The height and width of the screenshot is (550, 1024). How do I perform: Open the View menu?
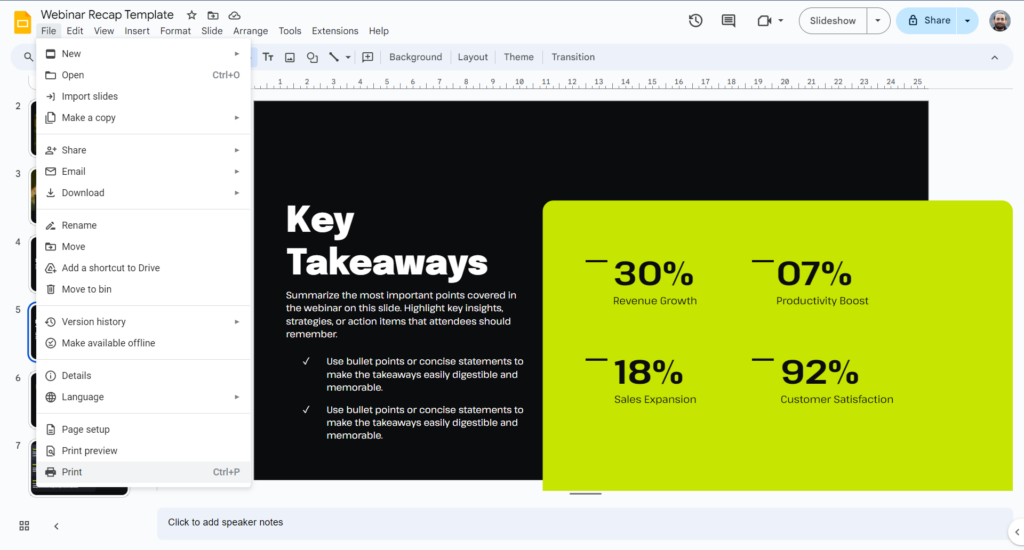click(104, 31)
